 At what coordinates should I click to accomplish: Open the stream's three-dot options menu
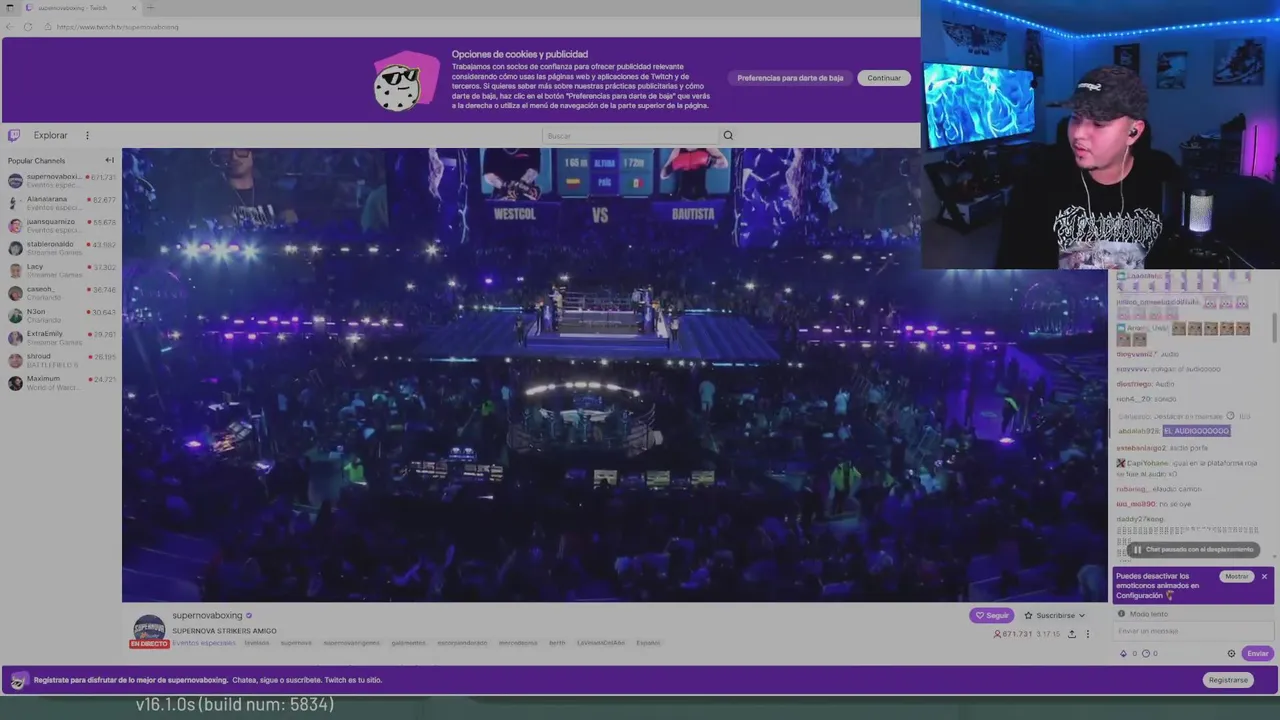[x=1088, y=634]
